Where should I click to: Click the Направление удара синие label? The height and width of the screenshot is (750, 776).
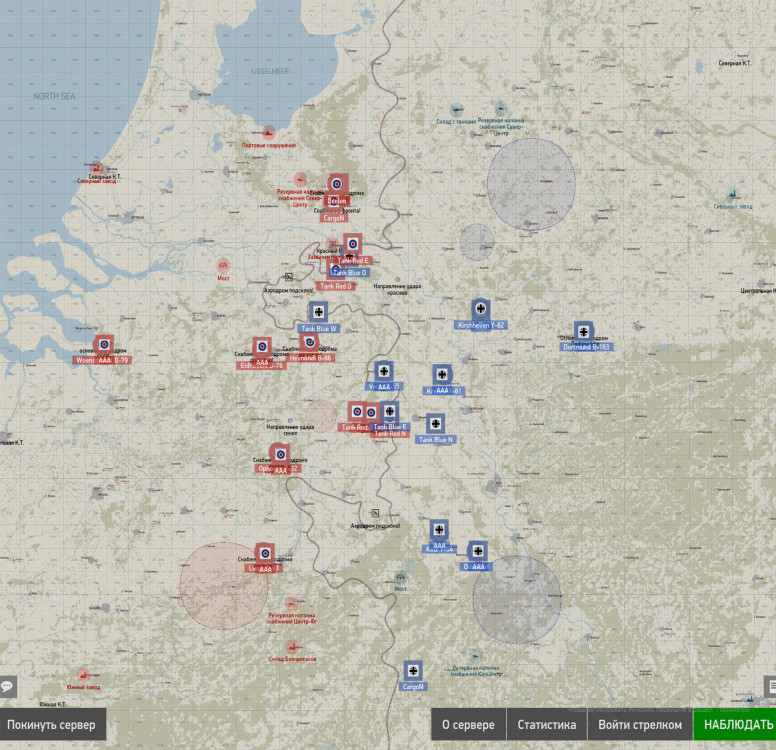(290, 430)
